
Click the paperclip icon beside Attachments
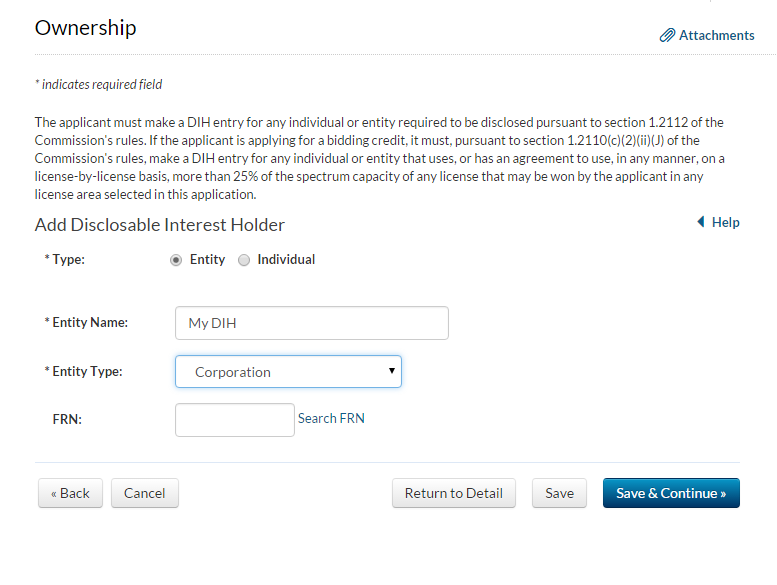pos(667,36)
